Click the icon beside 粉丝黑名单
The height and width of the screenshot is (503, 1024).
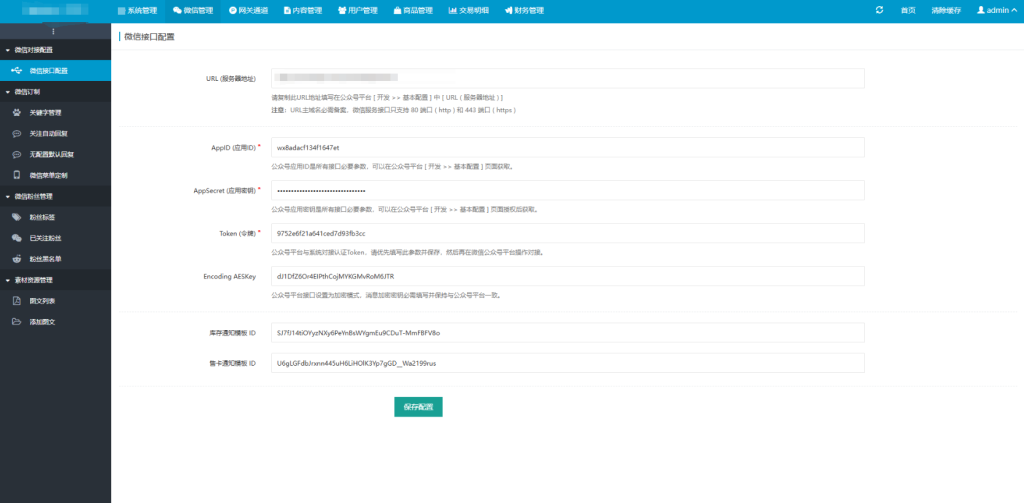pos(16,259)
